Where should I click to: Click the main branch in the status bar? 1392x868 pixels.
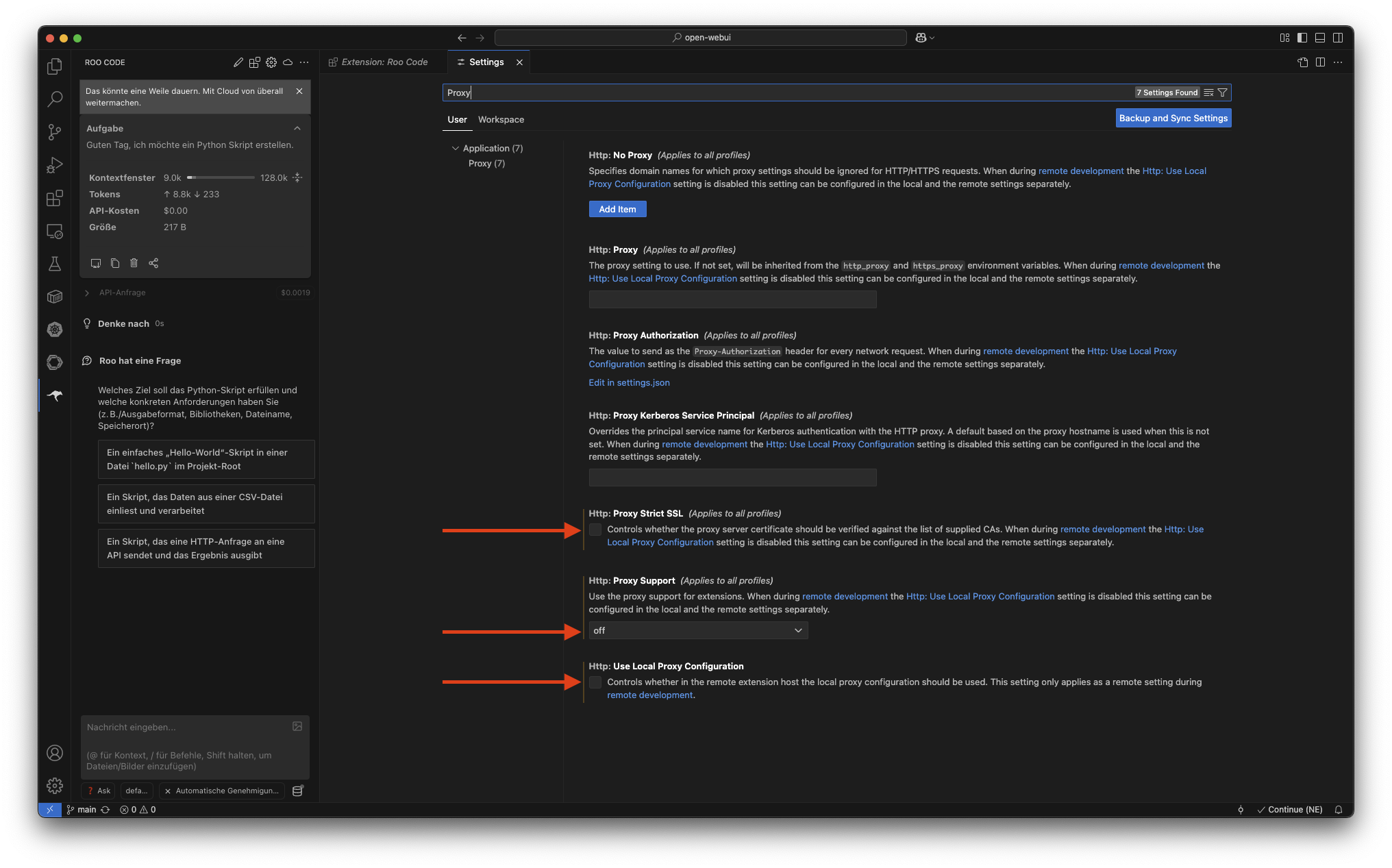click(x=82, y=810)
